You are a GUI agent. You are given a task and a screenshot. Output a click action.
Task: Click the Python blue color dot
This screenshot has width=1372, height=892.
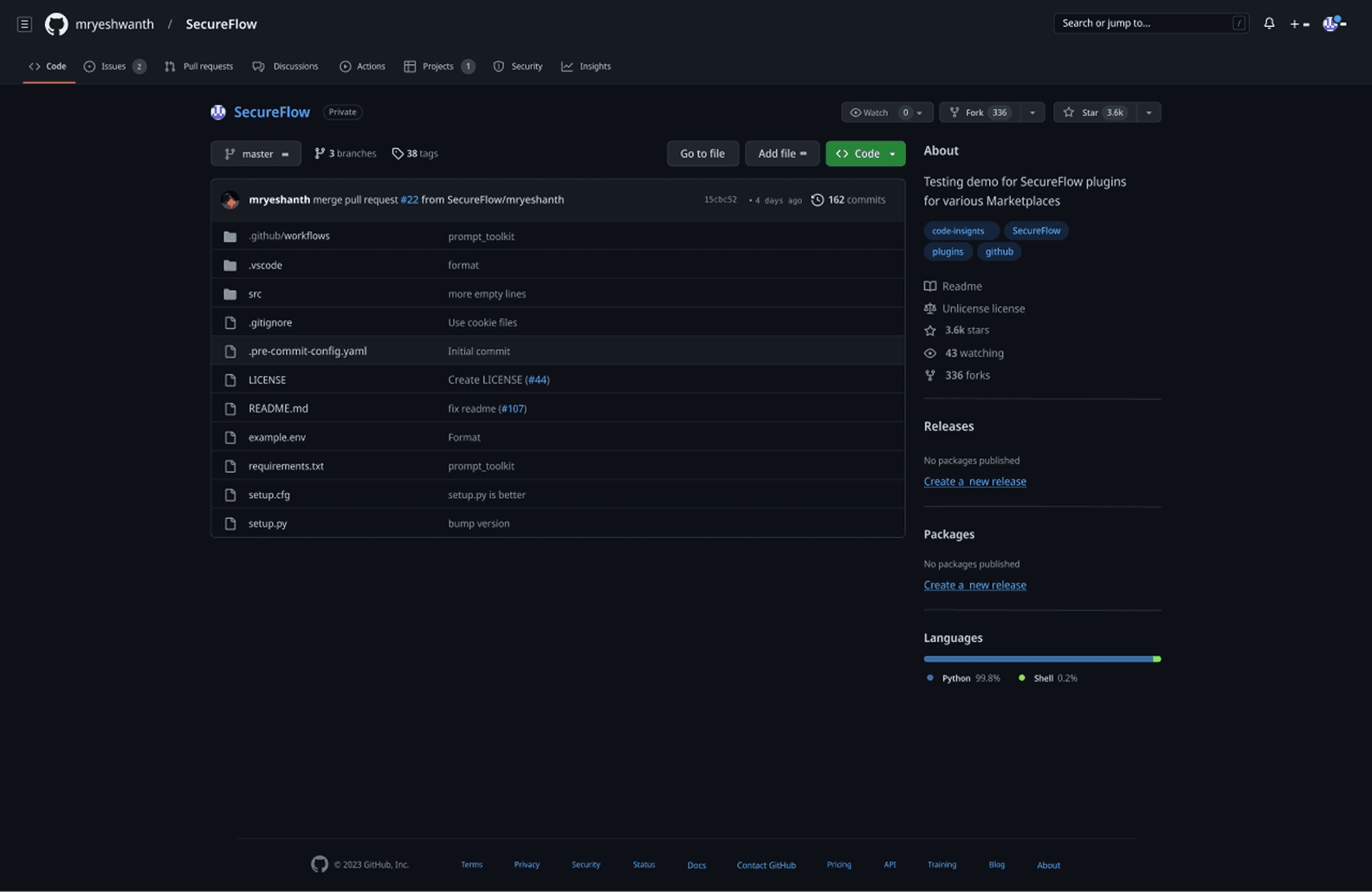tap(930, 678)
